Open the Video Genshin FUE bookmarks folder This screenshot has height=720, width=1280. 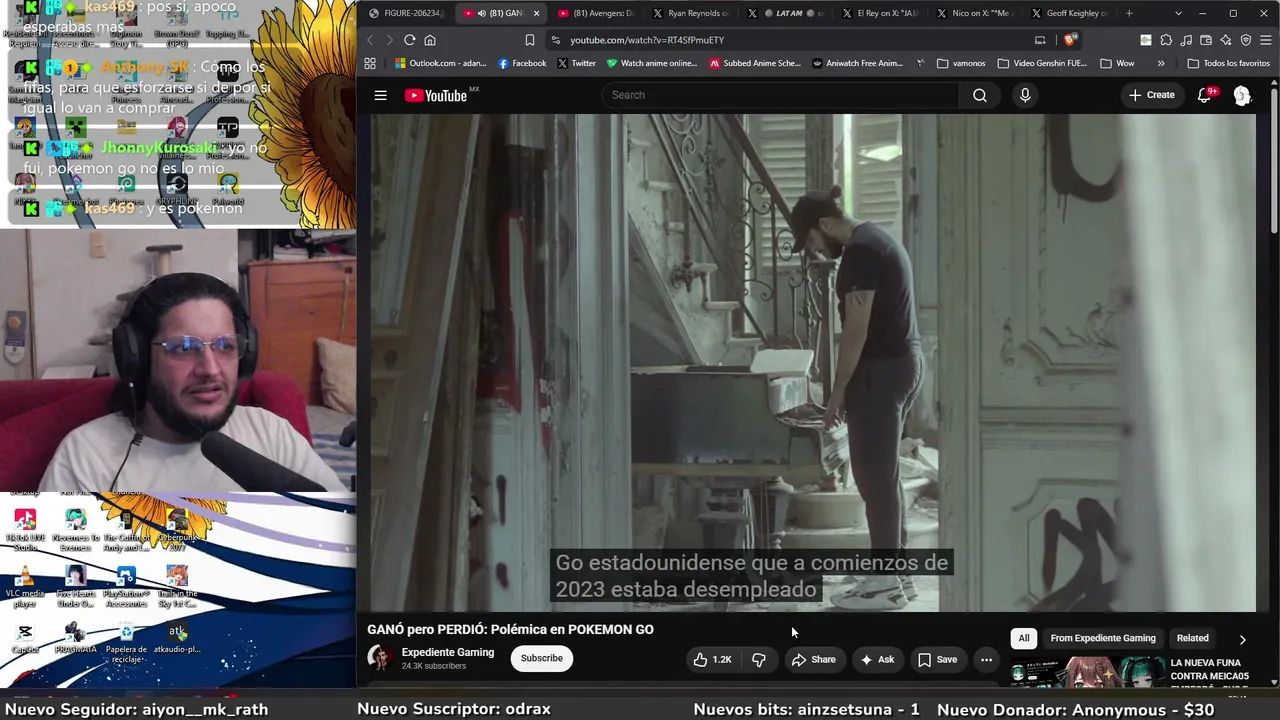[x=1042, y=63]
